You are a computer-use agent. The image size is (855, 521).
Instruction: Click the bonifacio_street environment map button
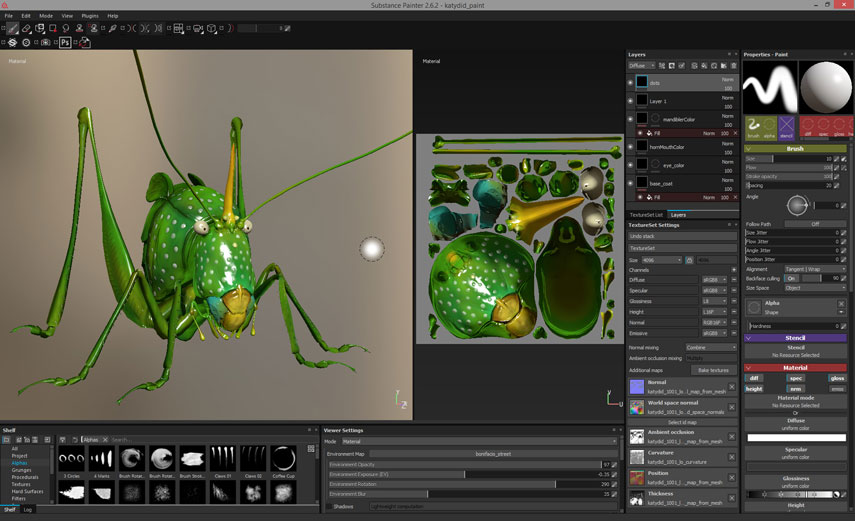click(493, 454)
